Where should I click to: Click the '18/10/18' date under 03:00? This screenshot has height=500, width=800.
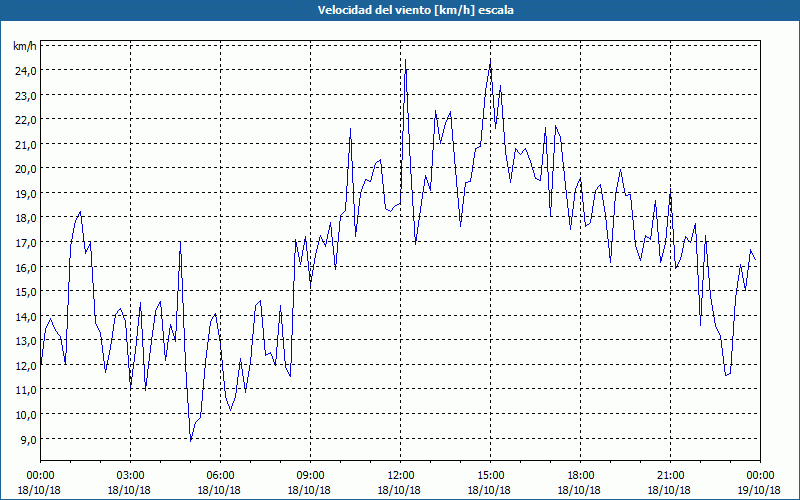[129, 490]
